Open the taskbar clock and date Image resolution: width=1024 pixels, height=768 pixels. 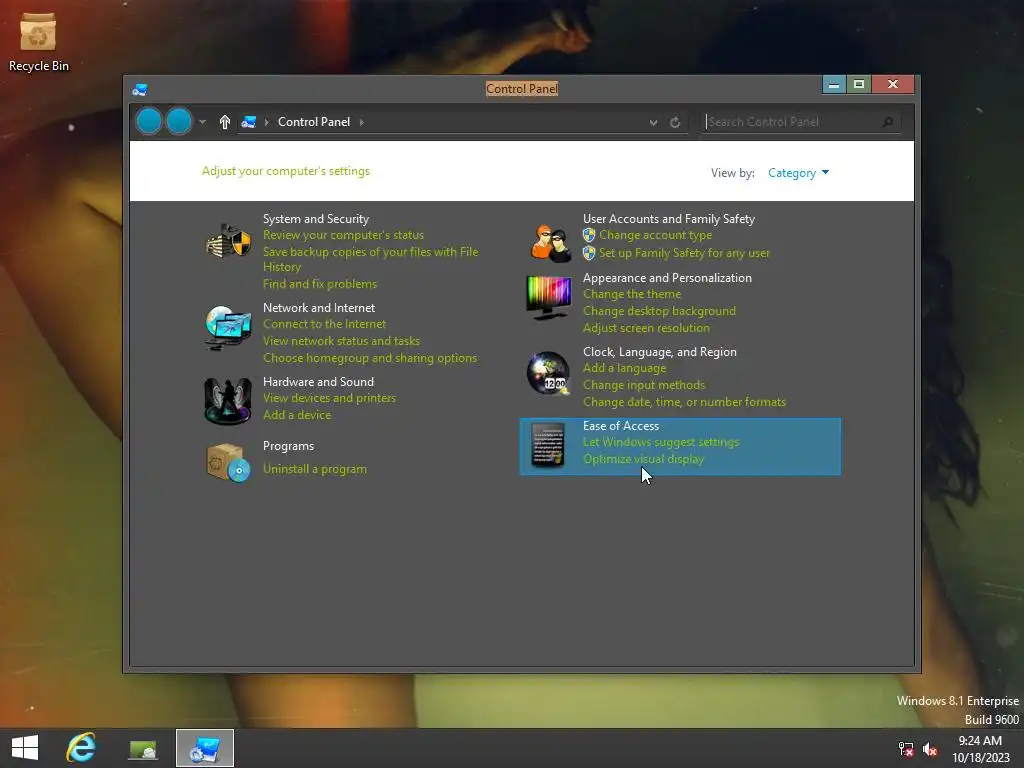point(980,749)
